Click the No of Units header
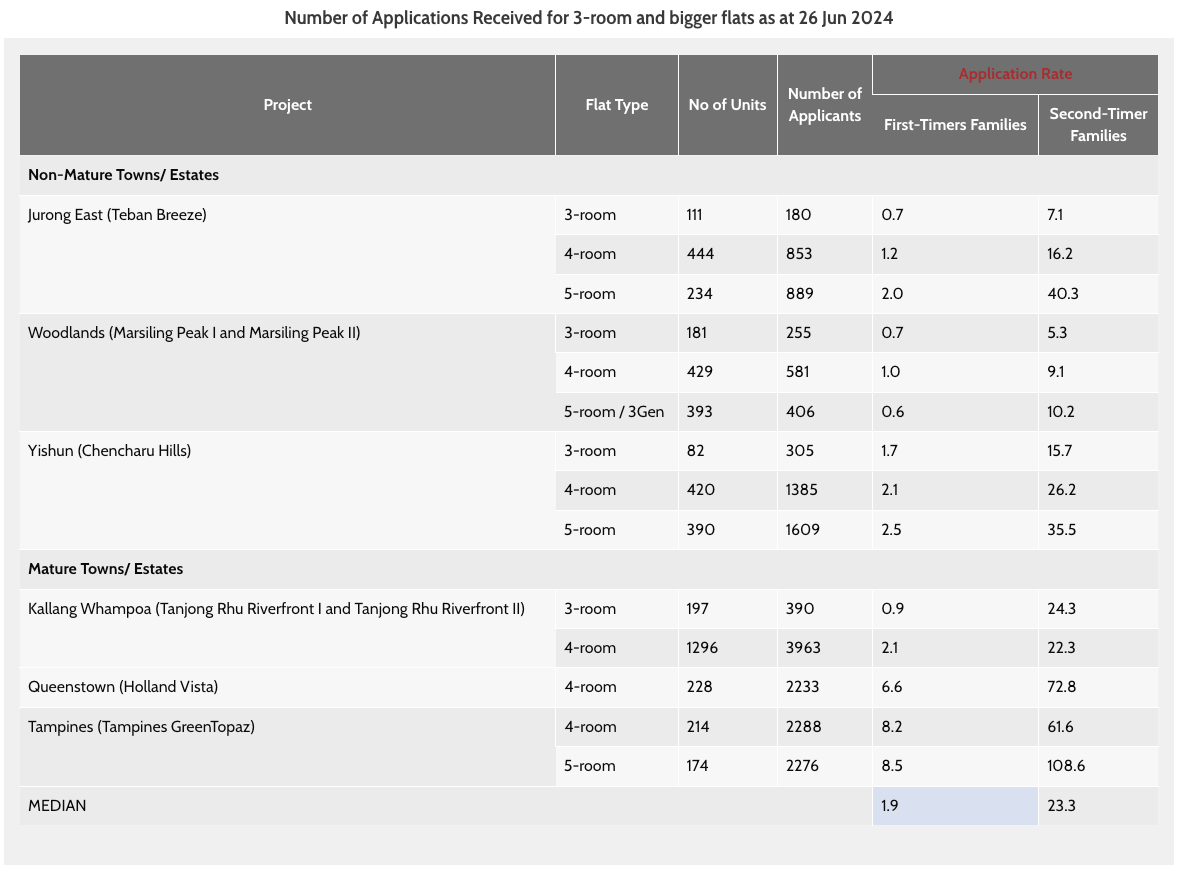This screenshot has height=872, width=1180. point(727,105)
